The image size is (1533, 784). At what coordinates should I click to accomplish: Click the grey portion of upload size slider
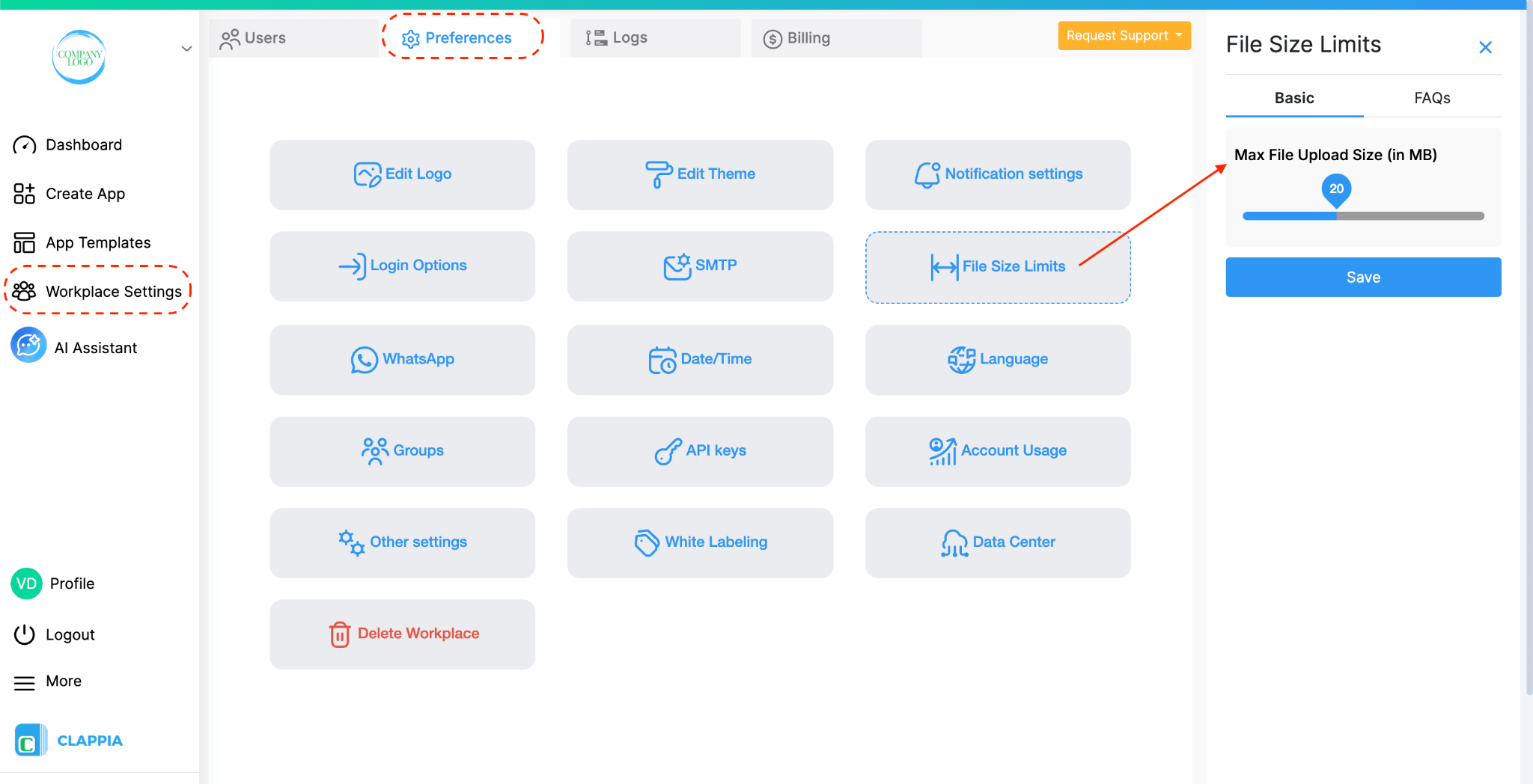1410,216
